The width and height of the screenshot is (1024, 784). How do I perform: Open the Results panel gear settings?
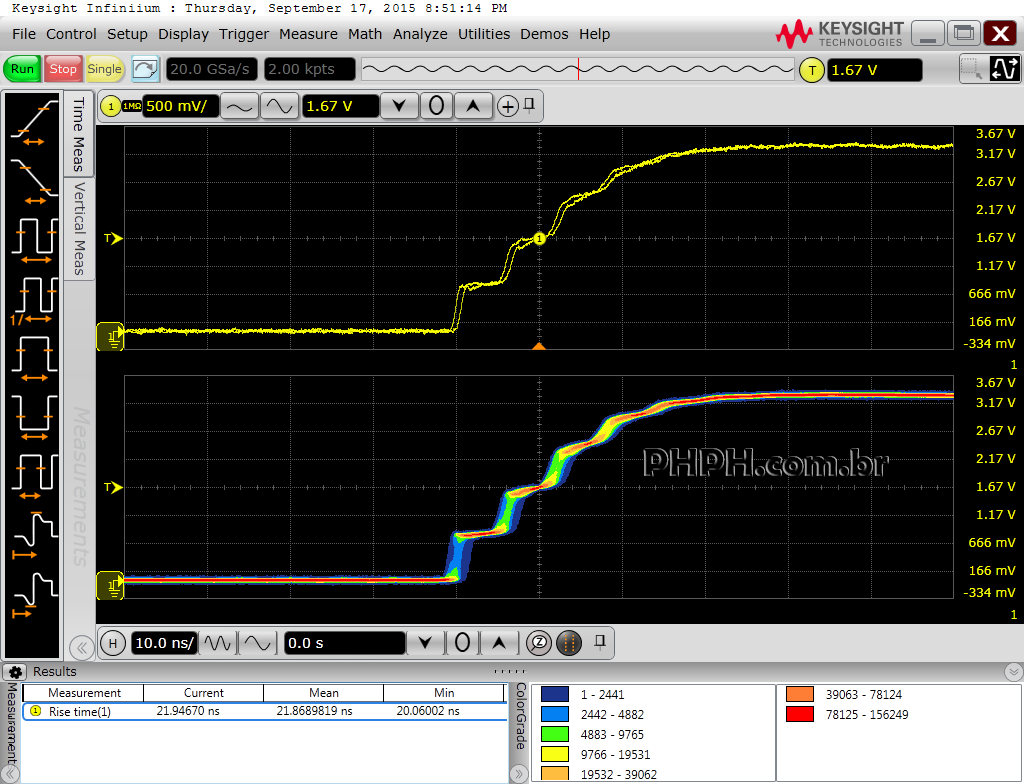(15, 672)
